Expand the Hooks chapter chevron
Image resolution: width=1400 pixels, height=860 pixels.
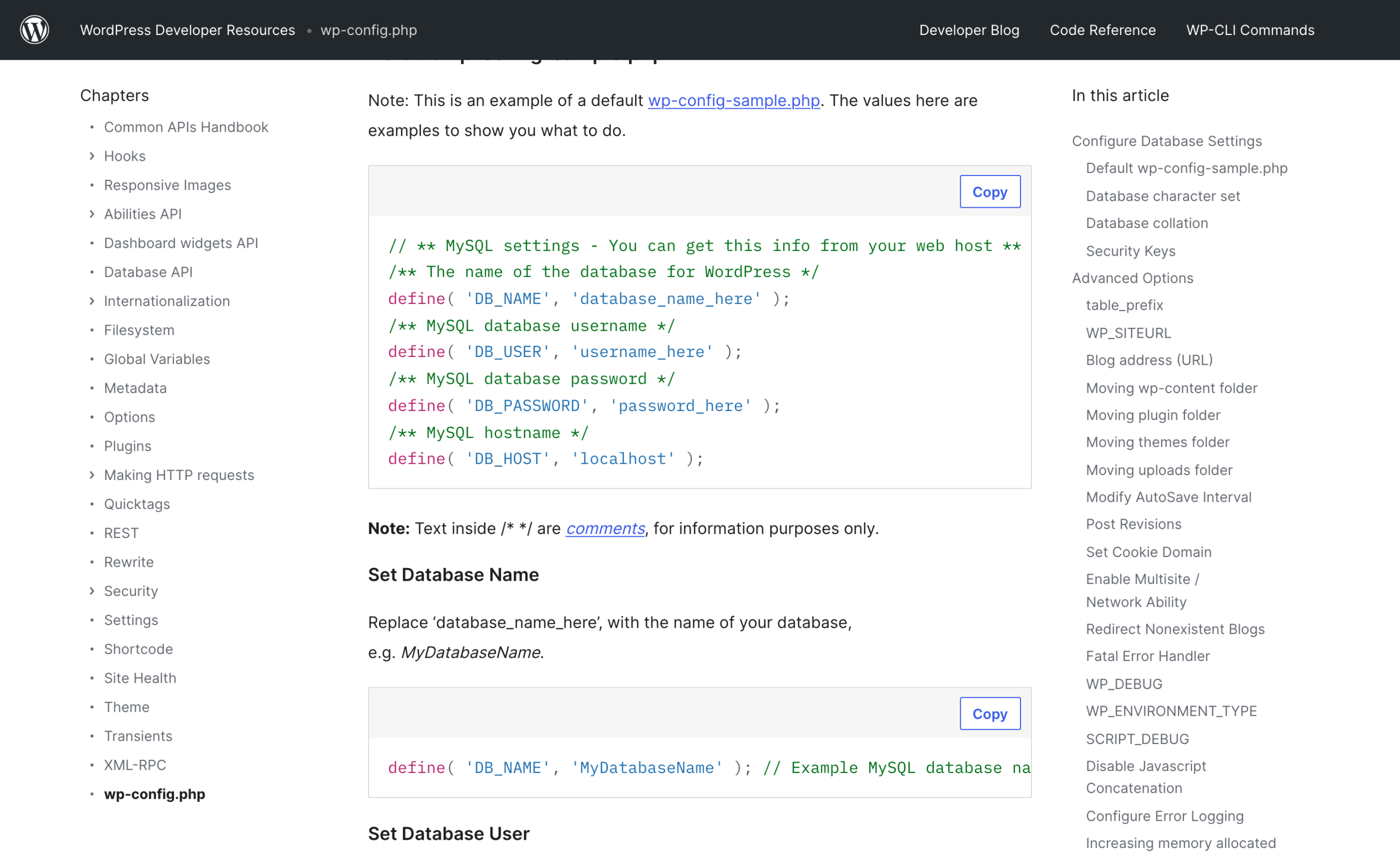91,156
